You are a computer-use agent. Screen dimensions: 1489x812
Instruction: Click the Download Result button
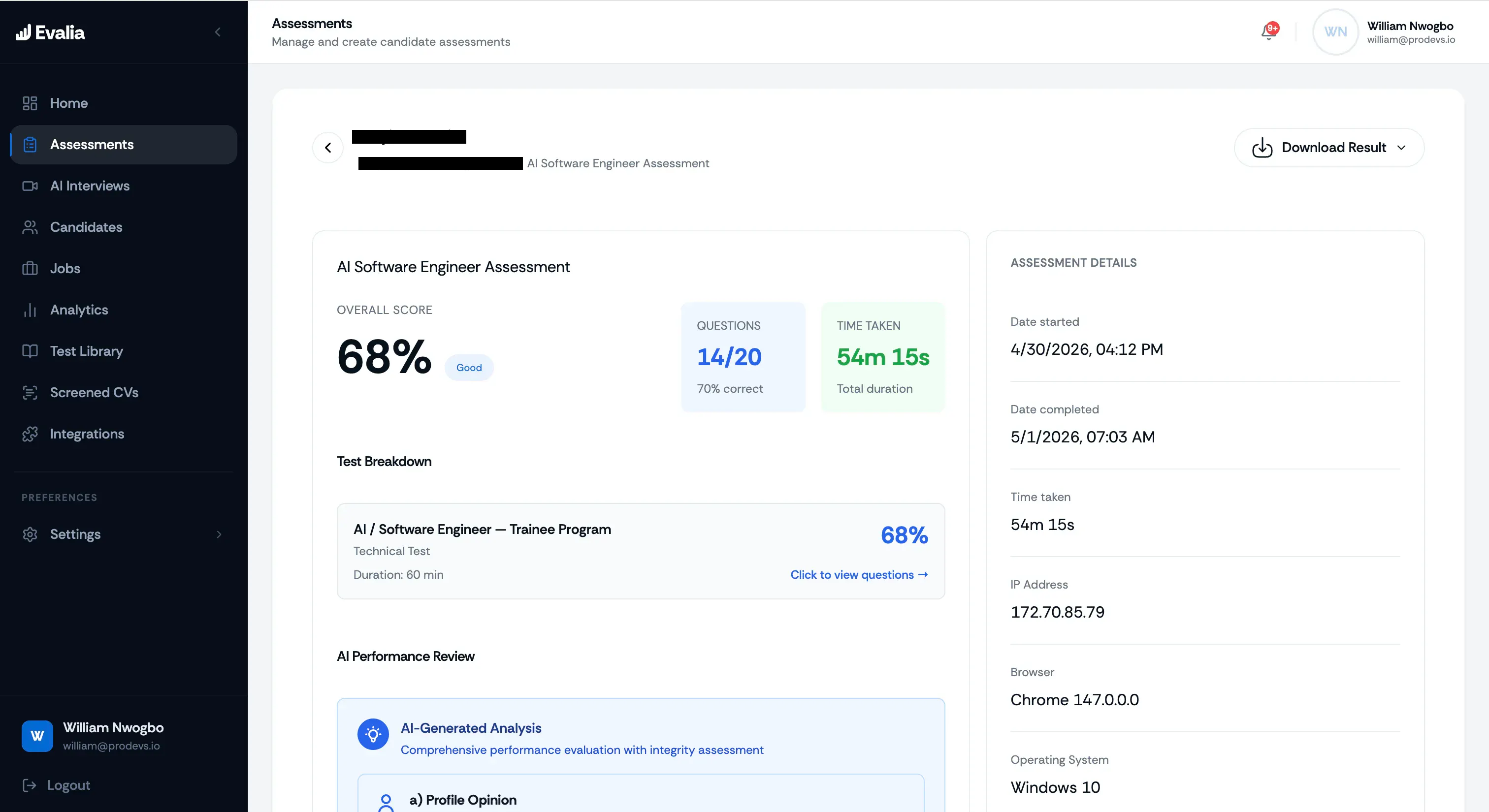1329,148
